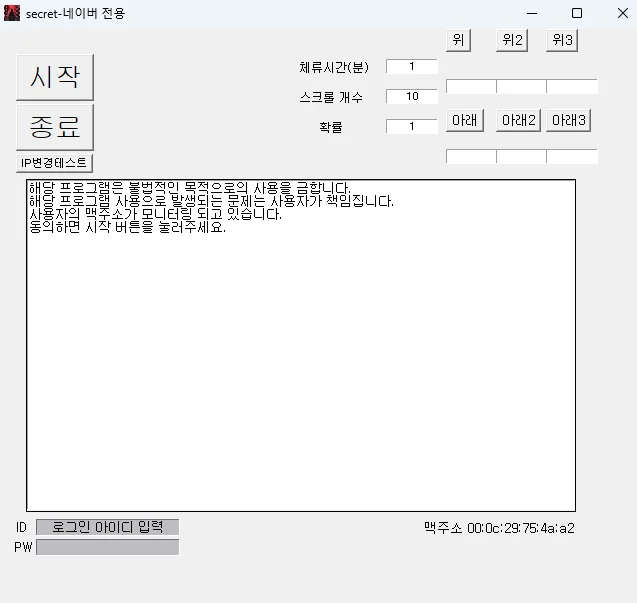
Task: Click the 스크롤 개수 label
Action: coord(331,97)
